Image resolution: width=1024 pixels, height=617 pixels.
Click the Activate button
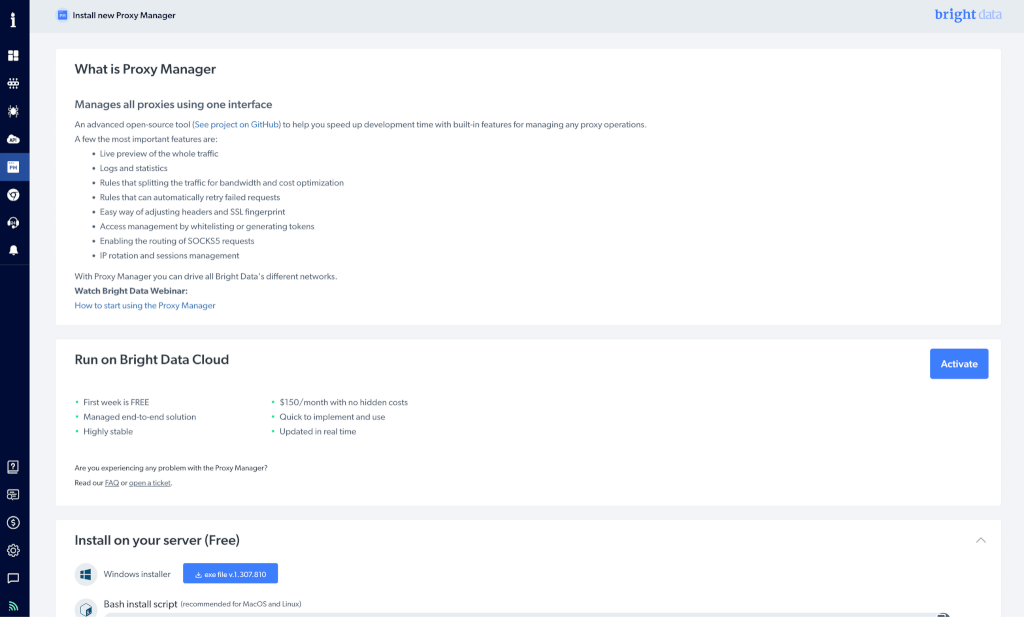959,364
